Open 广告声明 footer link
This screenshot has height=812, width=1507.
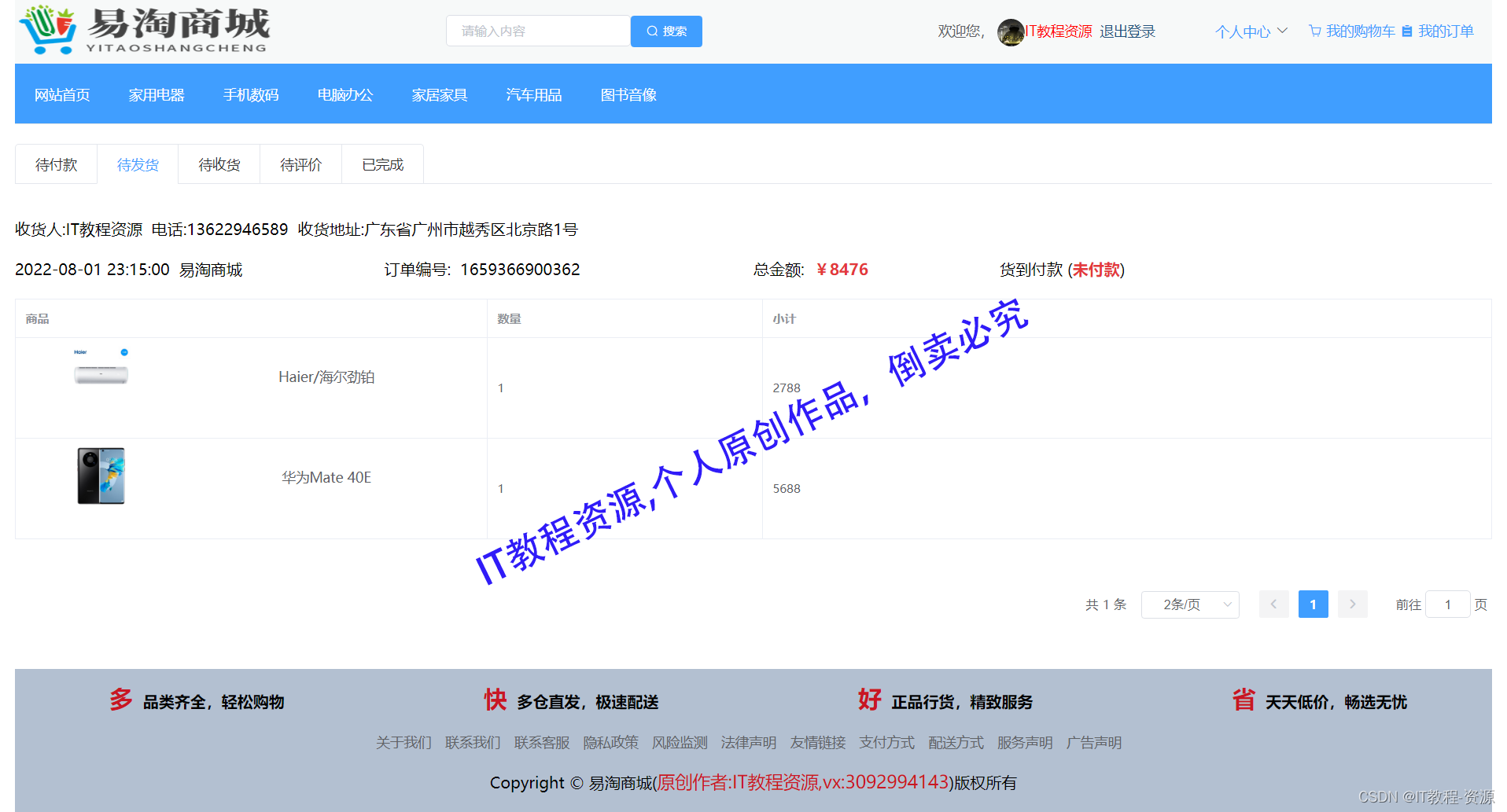click(x=1094, y=743)
